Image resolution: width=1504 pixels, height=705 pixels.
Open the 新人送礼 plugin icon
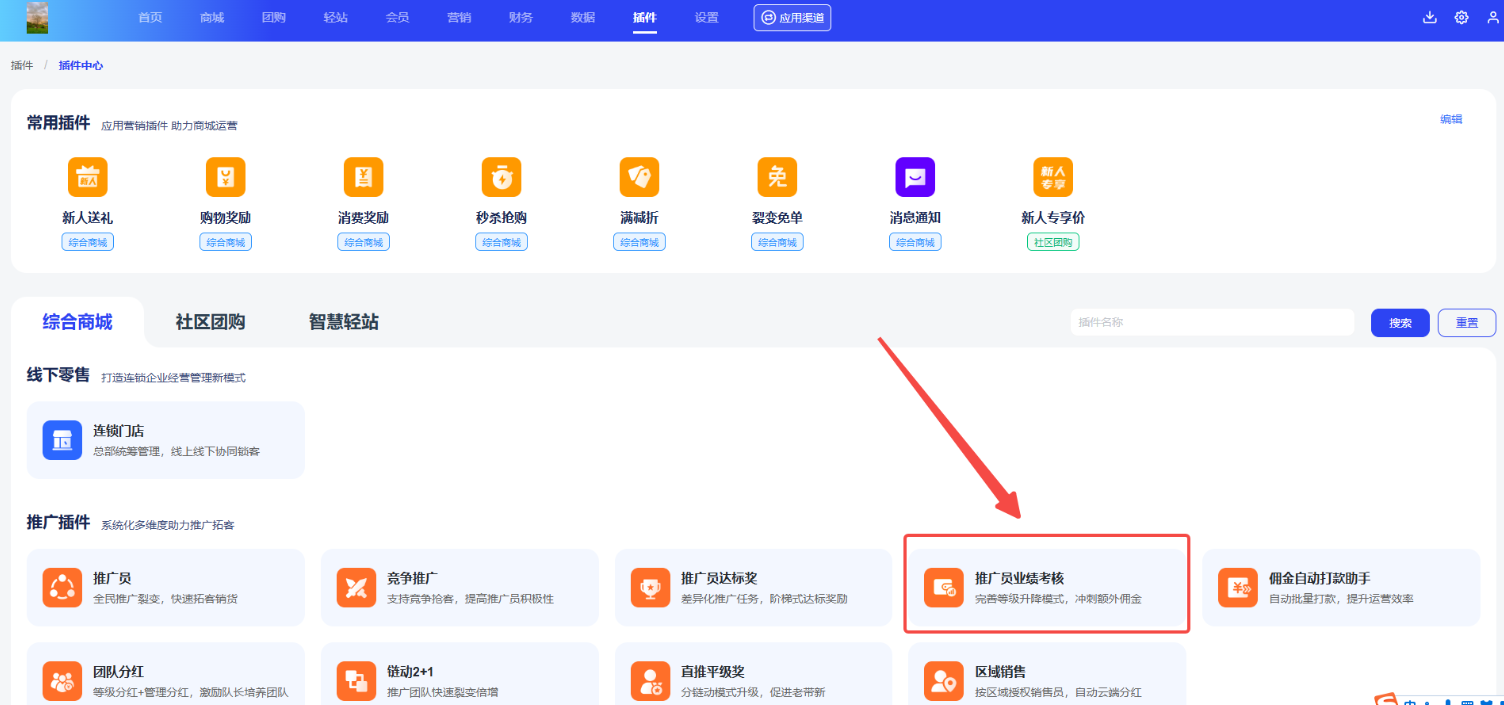click(x=88, y=178)
